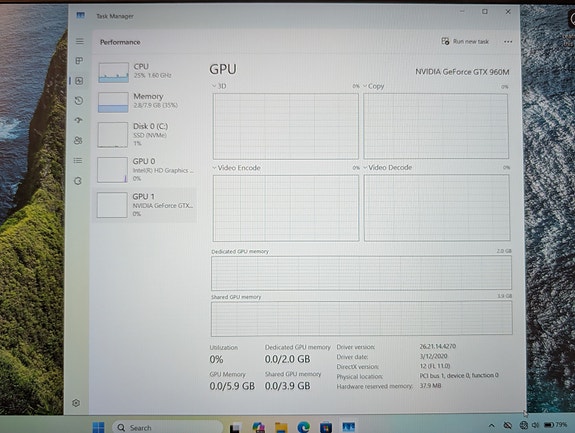This screenshot has height=433, width=575.
Task: Open the hamburger navigation menu
Action: (80, 41)
